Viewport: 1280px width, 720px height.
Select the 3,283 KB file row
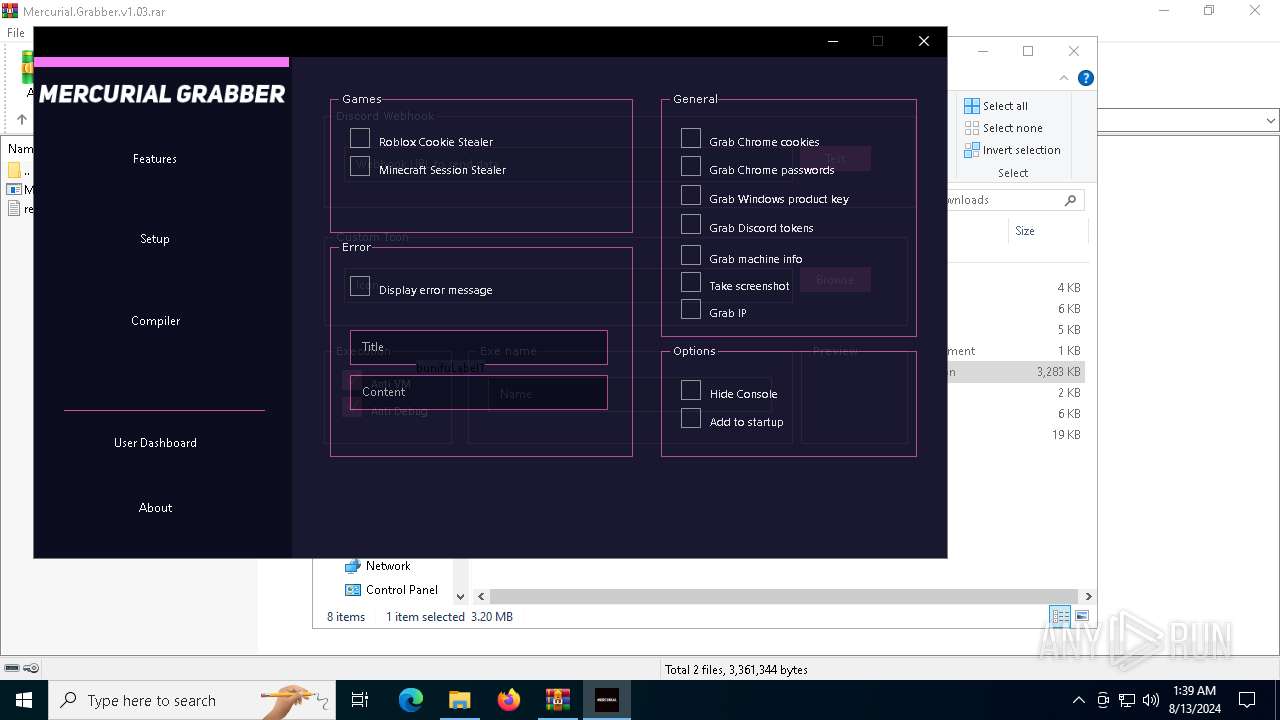tap(1015, 372)
